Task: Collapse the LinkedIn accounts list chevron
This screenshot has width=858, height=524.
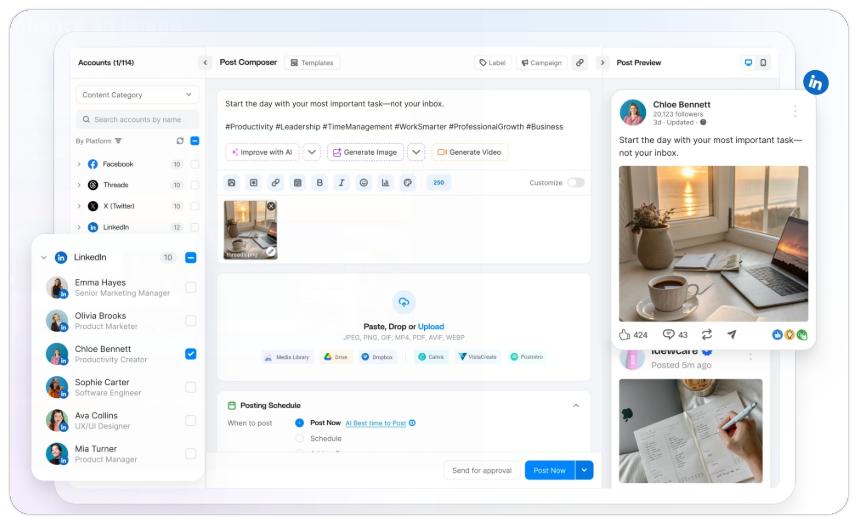Action: pos(44,258)
